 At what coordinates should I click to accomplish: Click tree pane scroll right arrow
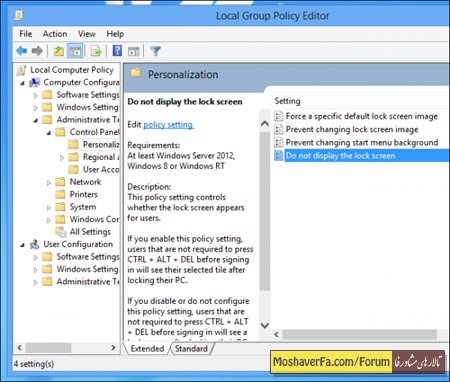click(113, 348)
